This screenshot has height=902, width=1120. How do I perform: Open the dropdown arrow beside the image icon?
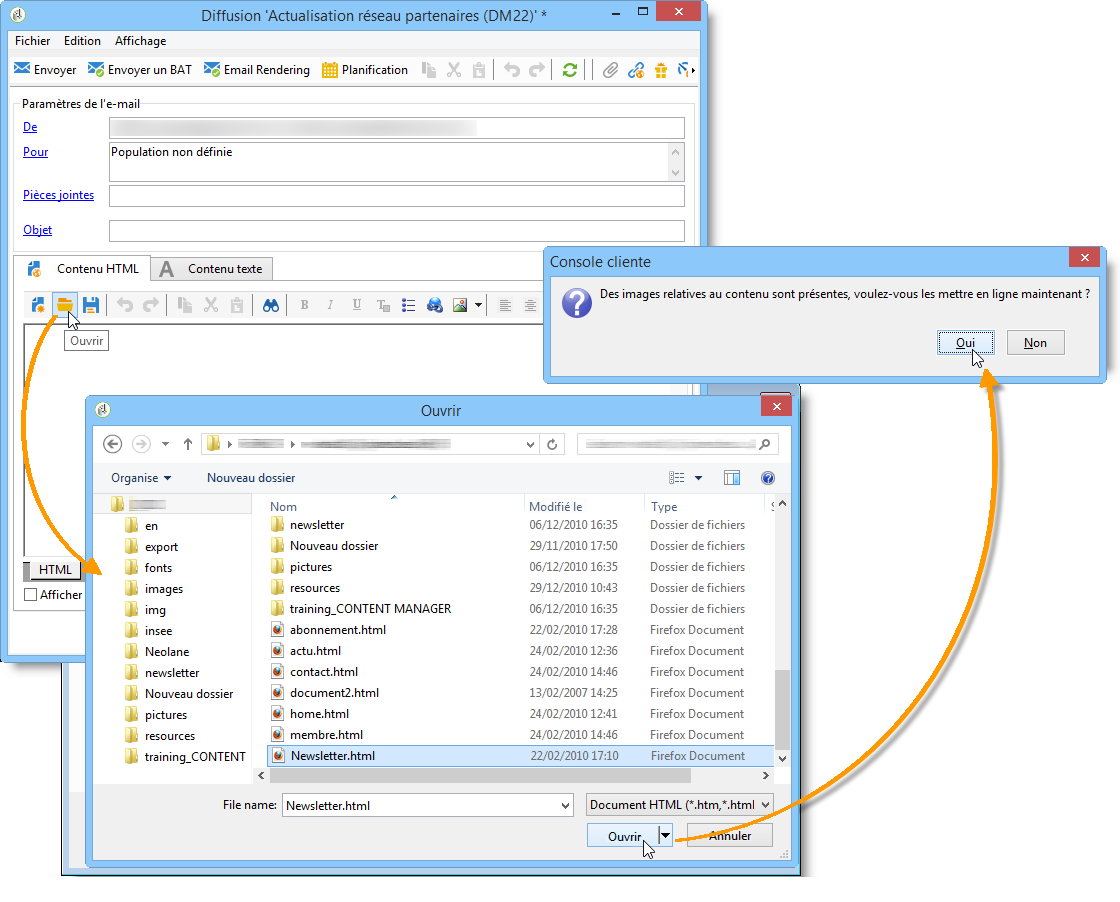478,305
